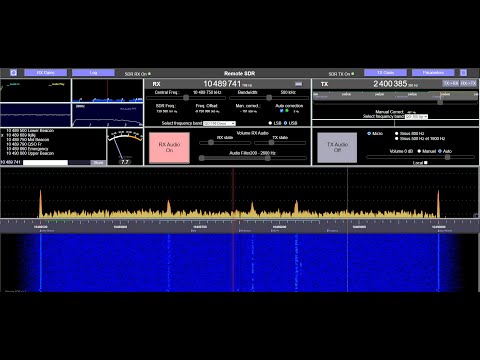
Task: Open the Parameters panel
Action: click(433, 72)
